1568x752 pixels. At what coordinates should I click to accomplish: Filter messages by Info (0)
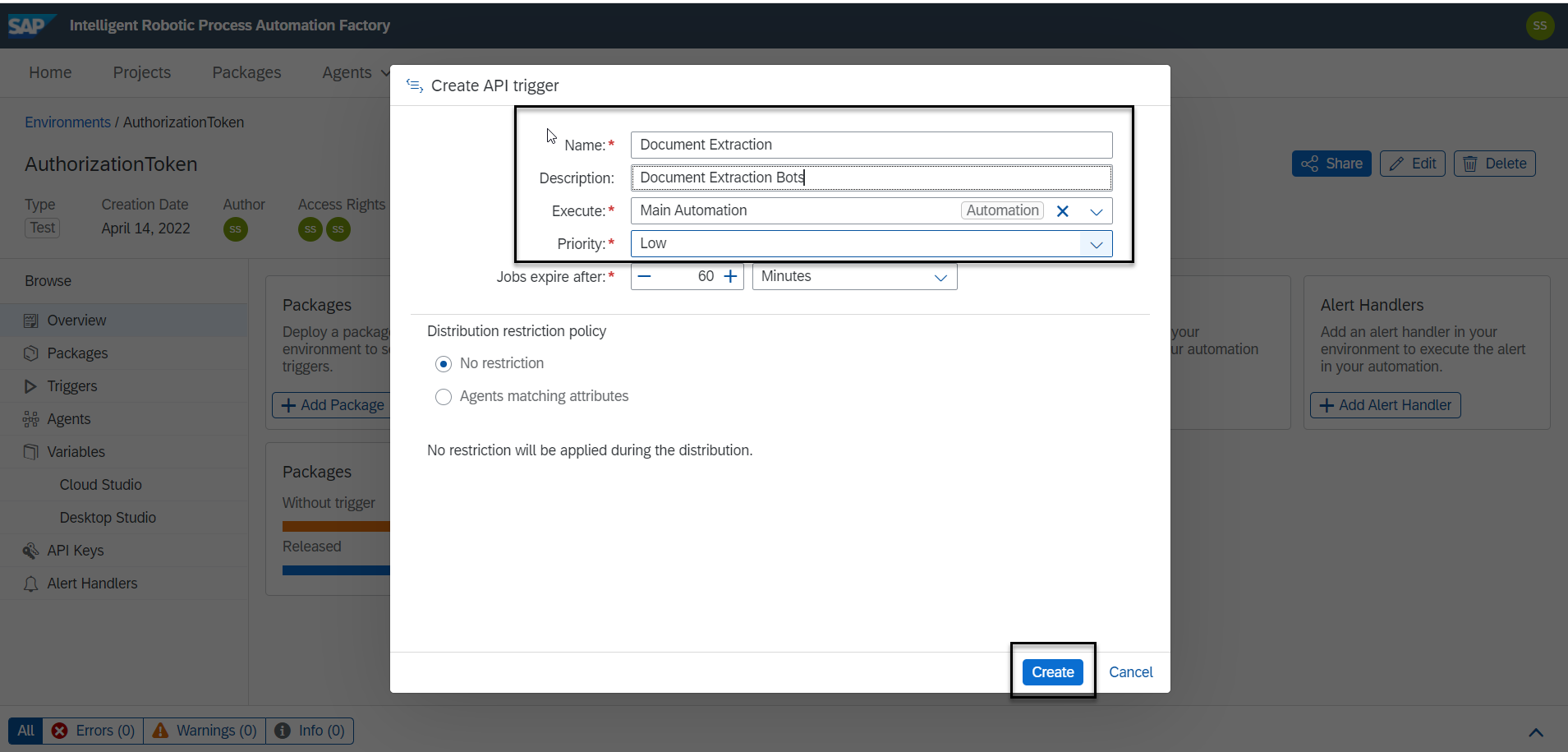[x=310, y=731]
